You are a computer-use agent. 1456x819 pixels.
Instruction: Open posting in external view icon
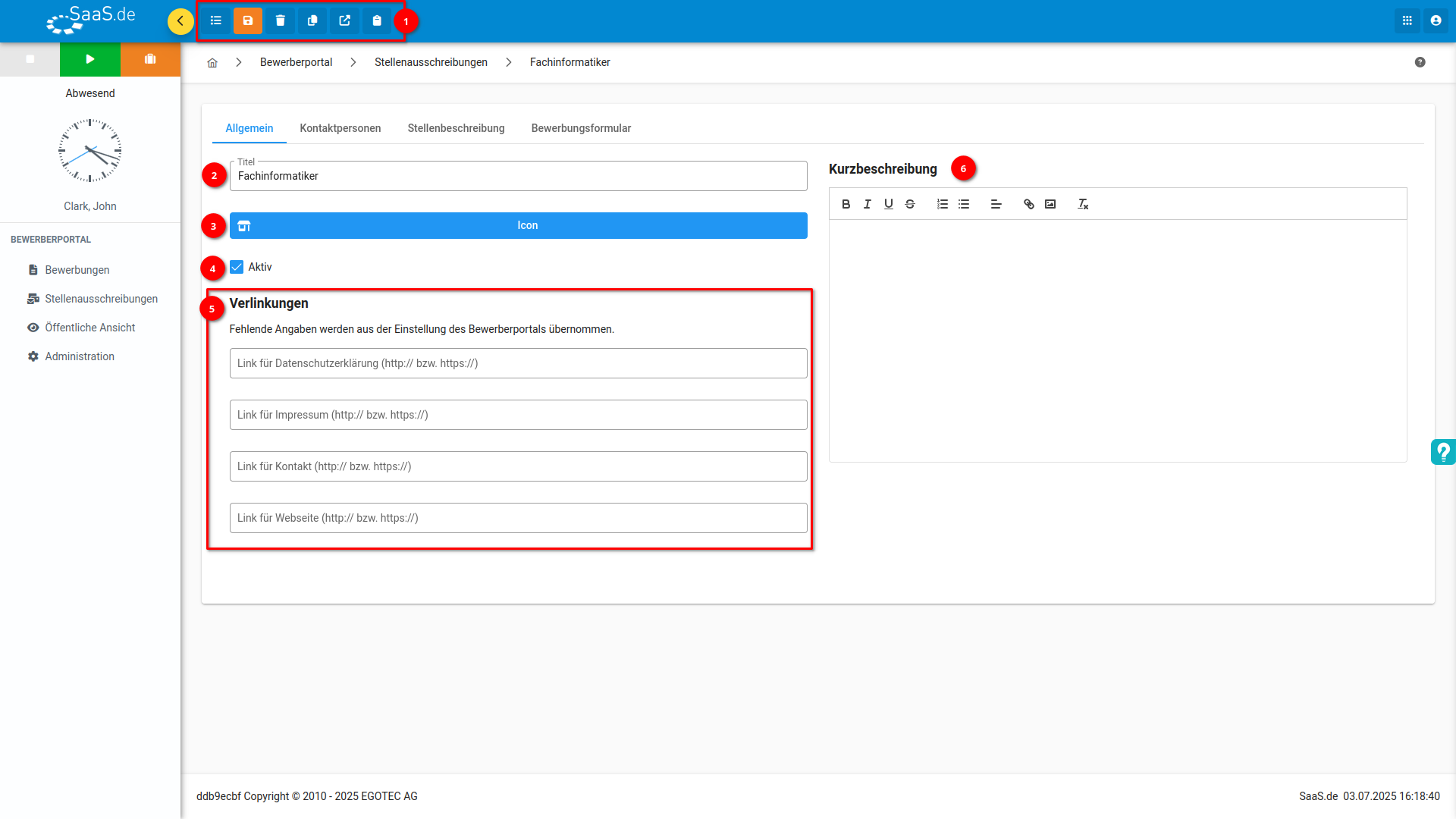pyautogui.click(x=345, y=21)
